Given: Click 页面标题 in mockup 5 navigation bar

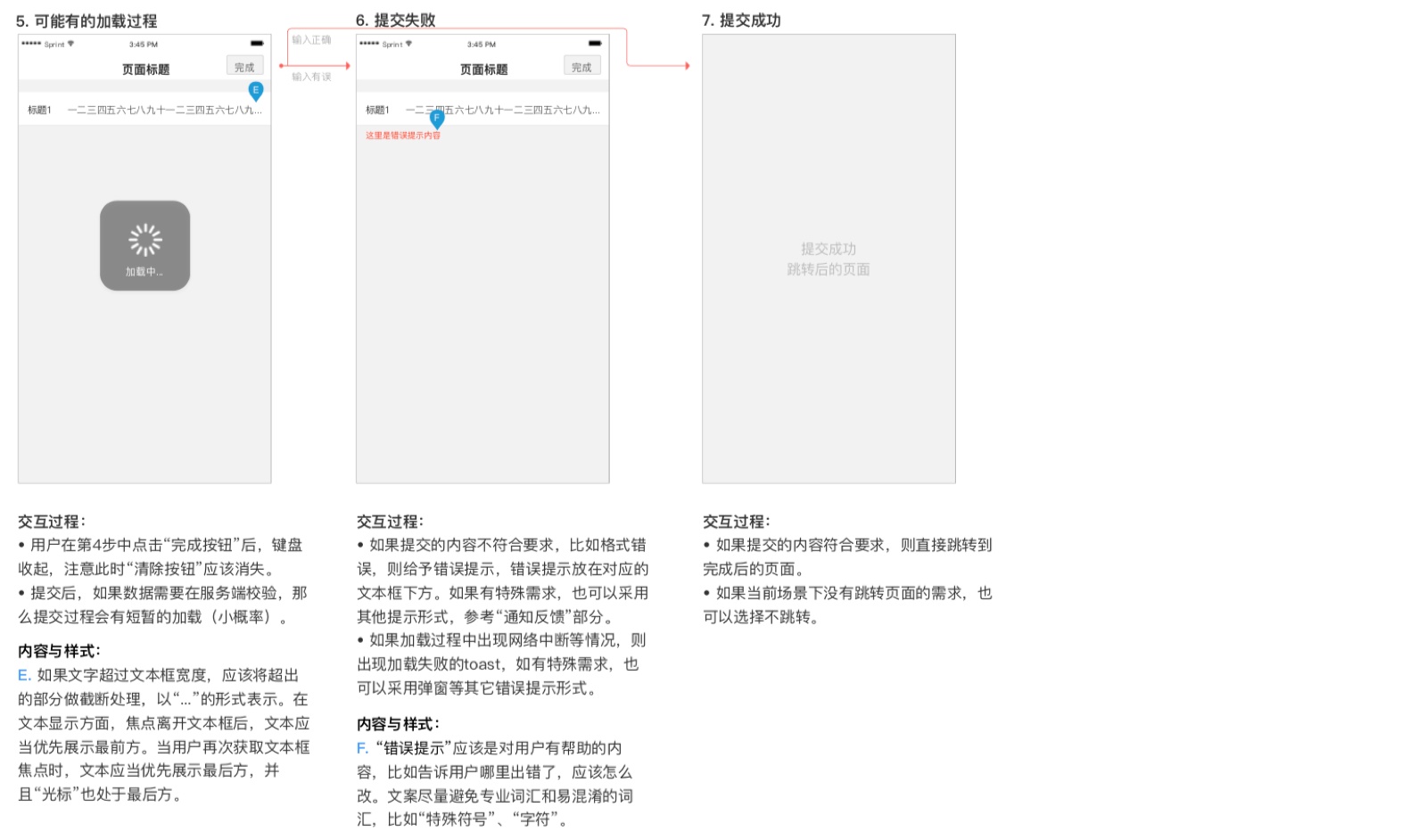Looking at the screenshot, I should [145, 69].
